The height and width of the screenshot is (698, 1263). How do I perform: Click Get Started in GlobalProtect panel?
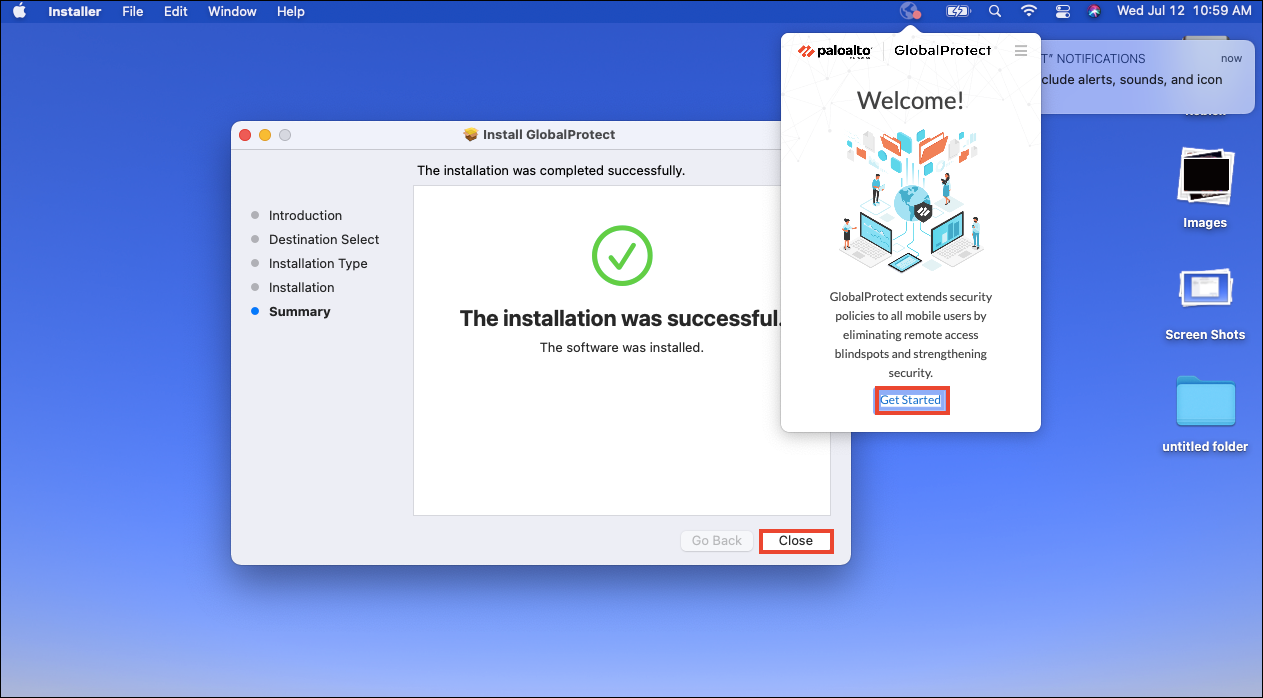[x=910, y=400]
